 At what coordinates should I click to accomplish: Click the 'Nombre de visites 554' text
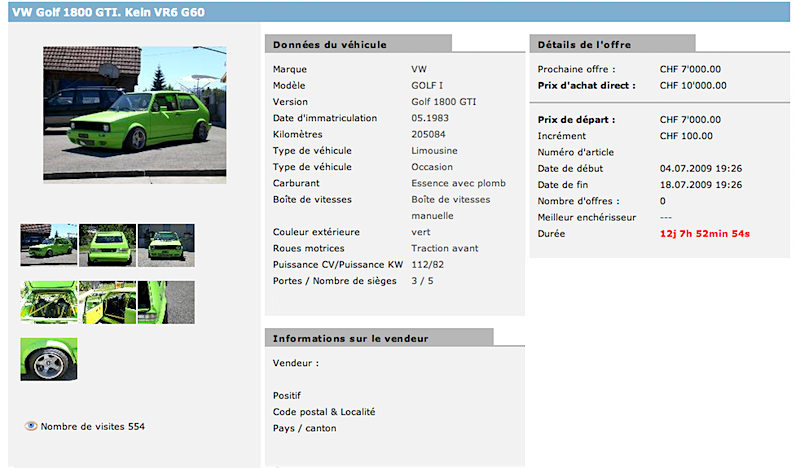[93, 427]
